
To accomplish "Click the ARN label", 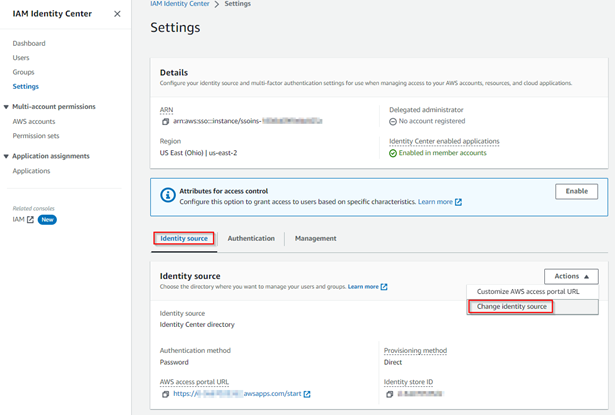I will [x=166, y=110].
